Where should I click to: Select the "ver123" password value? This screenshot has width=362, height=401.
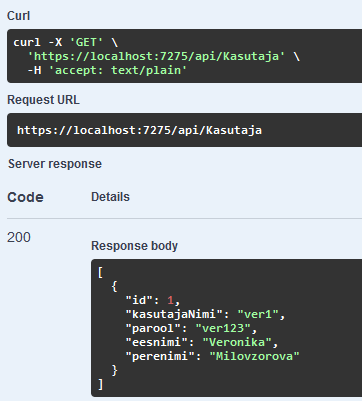(223, 328)
